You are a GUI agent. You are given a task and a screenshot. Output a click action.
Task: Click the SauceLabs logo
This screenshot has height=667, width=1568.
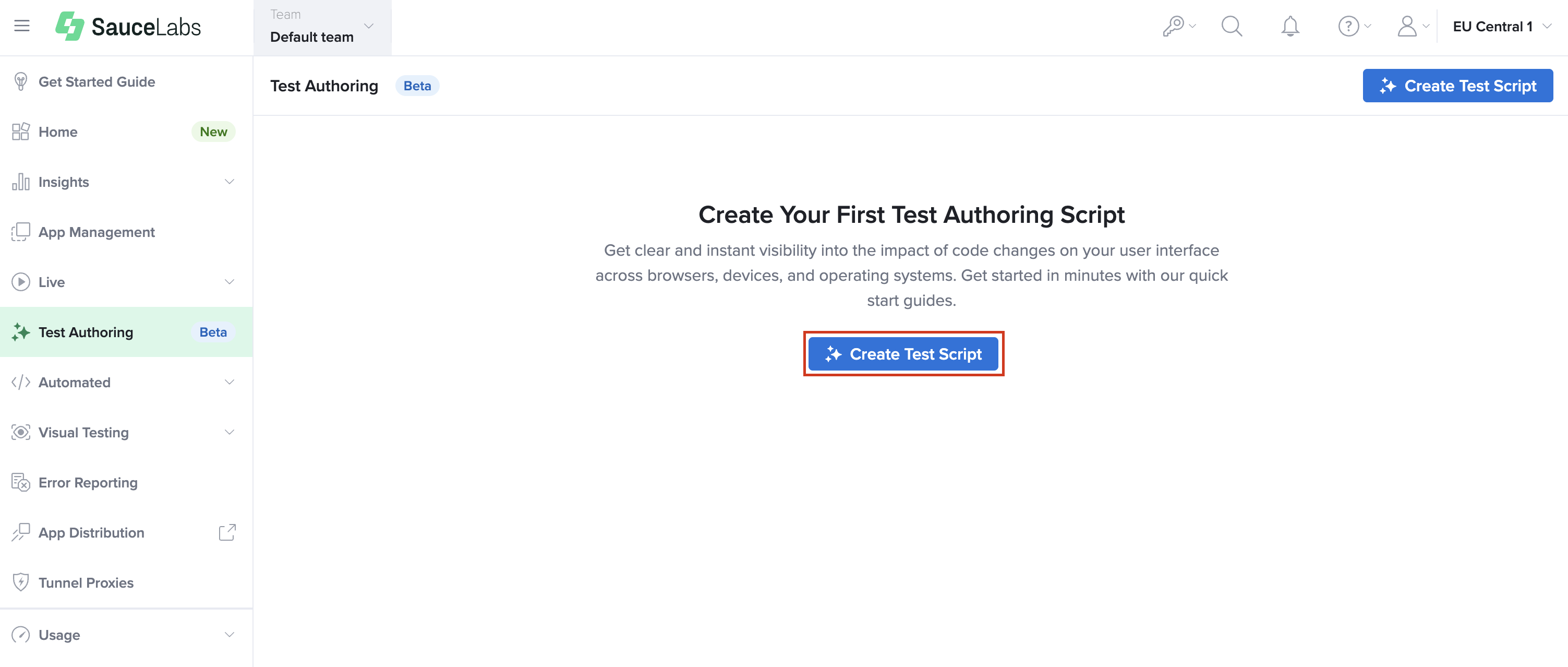(128, 26)
